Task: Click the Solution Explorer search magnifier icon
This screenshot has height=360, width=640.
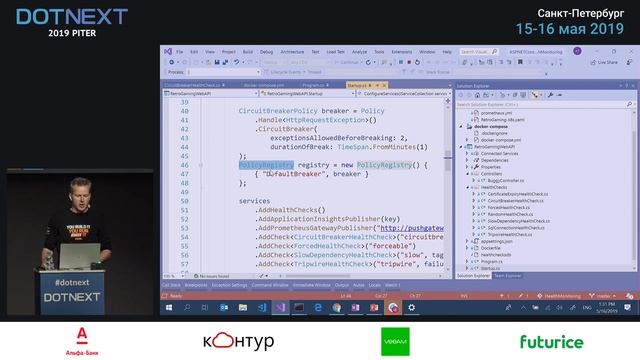Action: 629,104
